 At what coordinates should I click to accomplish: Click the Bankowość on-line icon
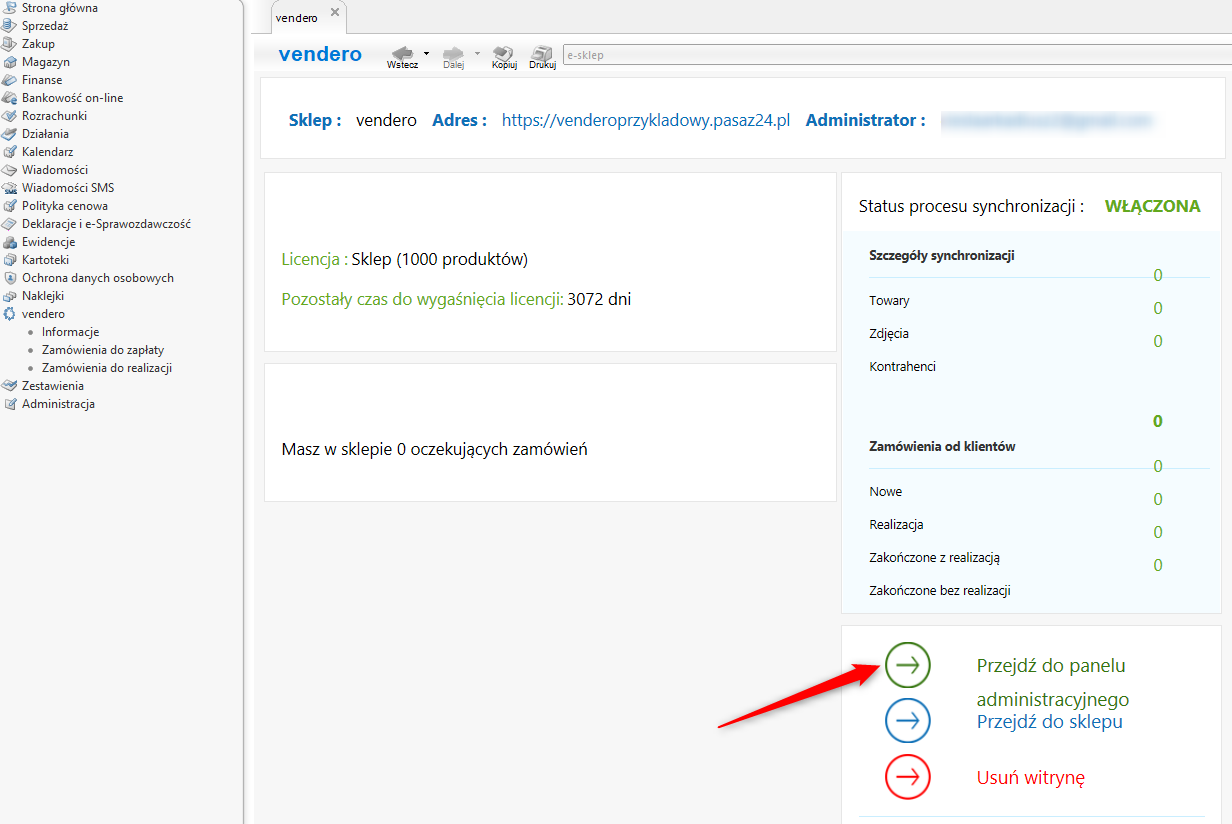point(10,98)
